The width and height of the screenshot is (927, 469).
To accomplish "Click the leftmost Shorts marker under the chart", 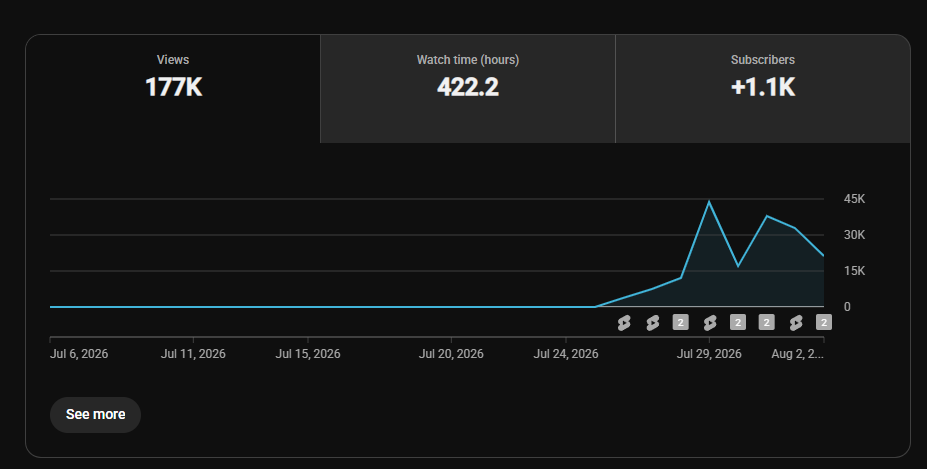I will pyautogui.click(x=624, y=322).
